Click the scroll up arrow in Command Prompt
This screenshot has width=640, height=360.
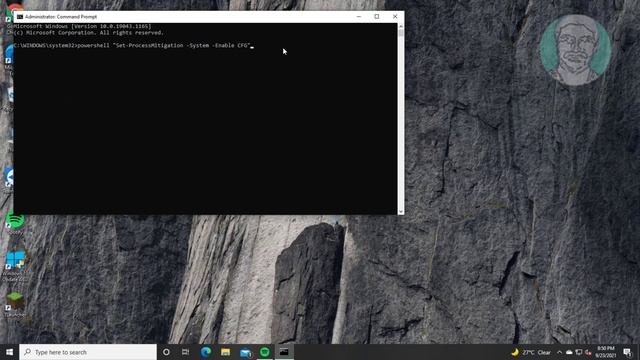point(401,26)
